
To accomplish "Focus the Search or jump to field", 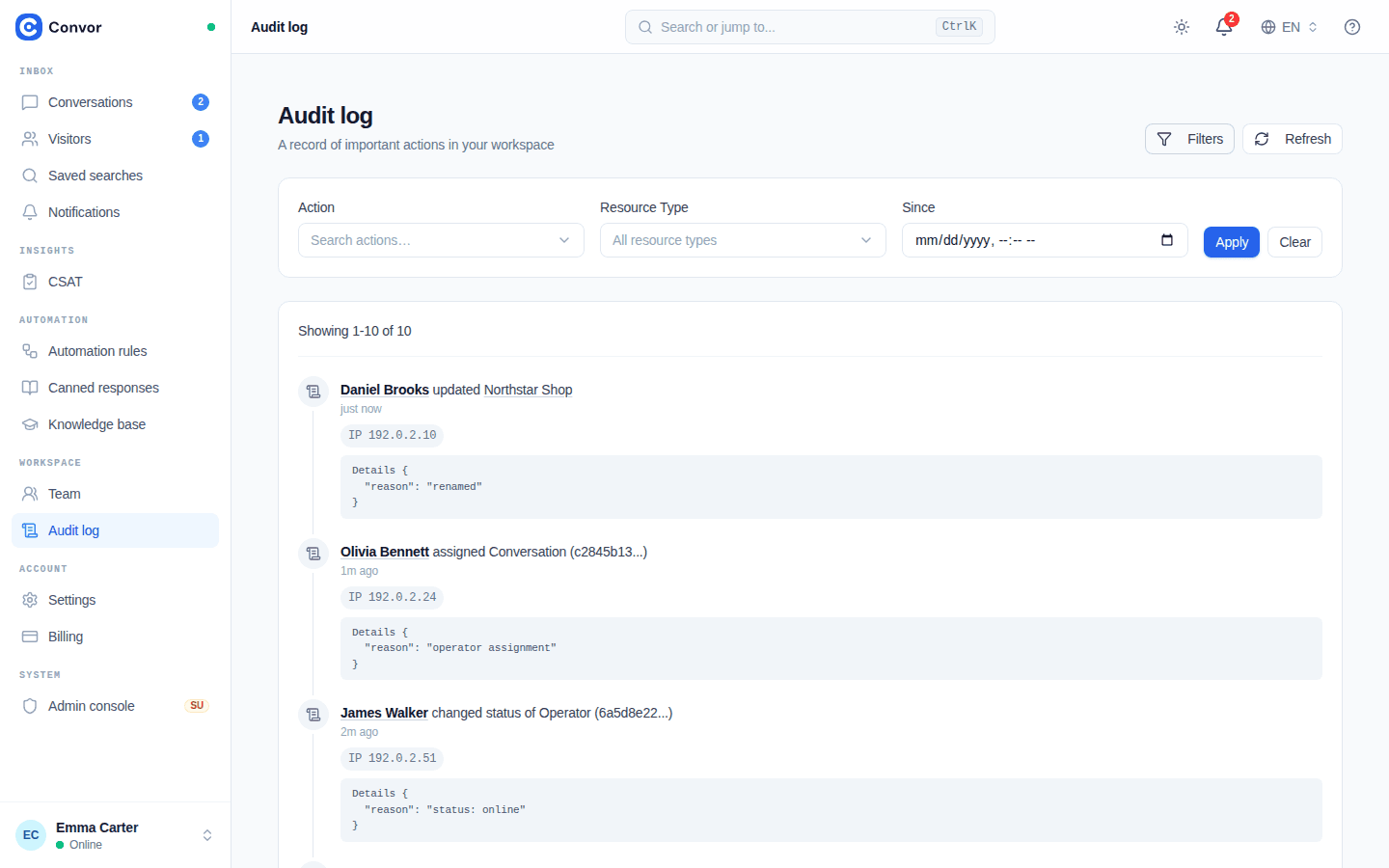I will [810, 27].
